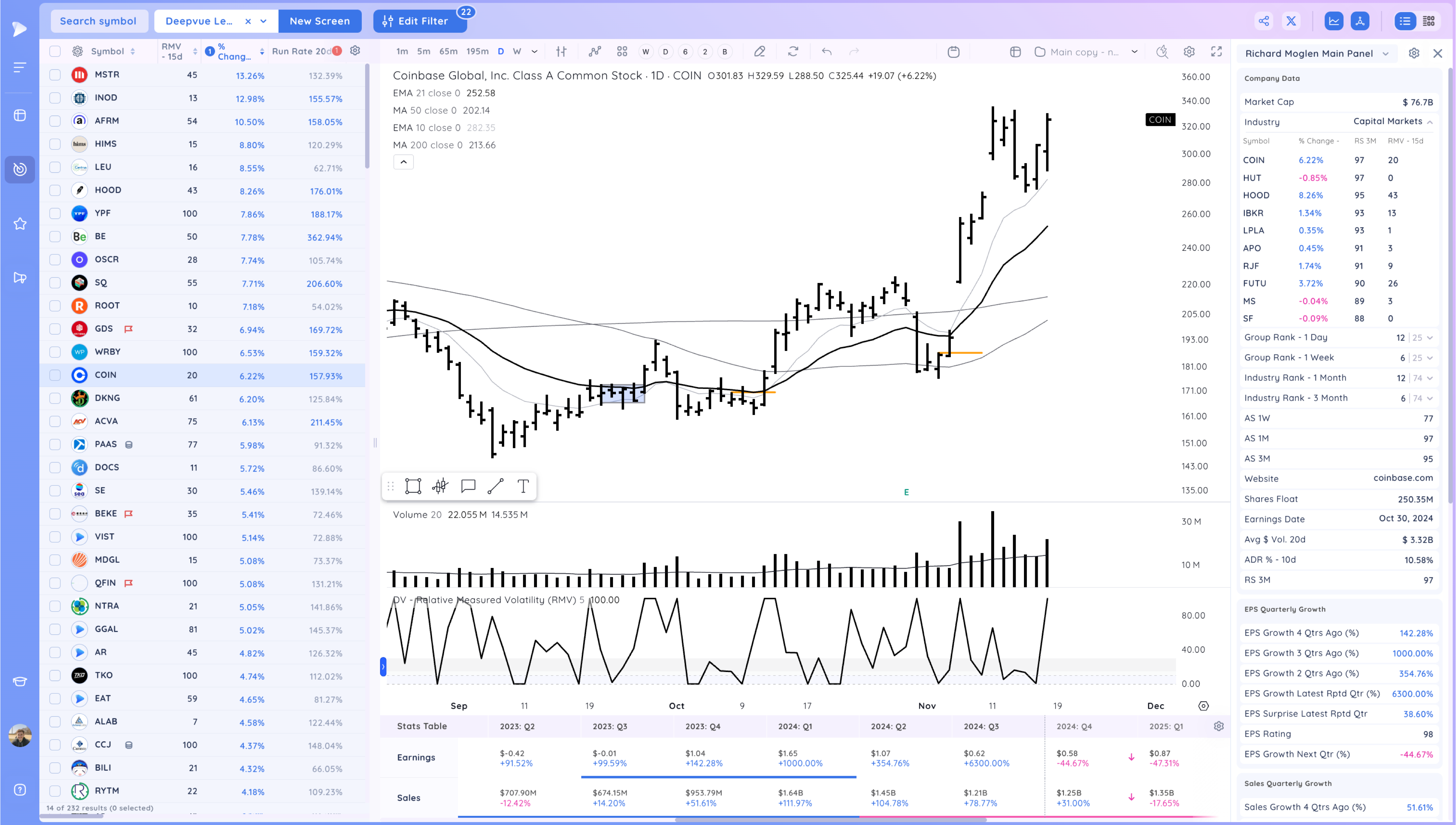The width and height of the screenshot is (1456, 825).
Task: Open the screener icon in left sidebar
Action: click(20, 169)
